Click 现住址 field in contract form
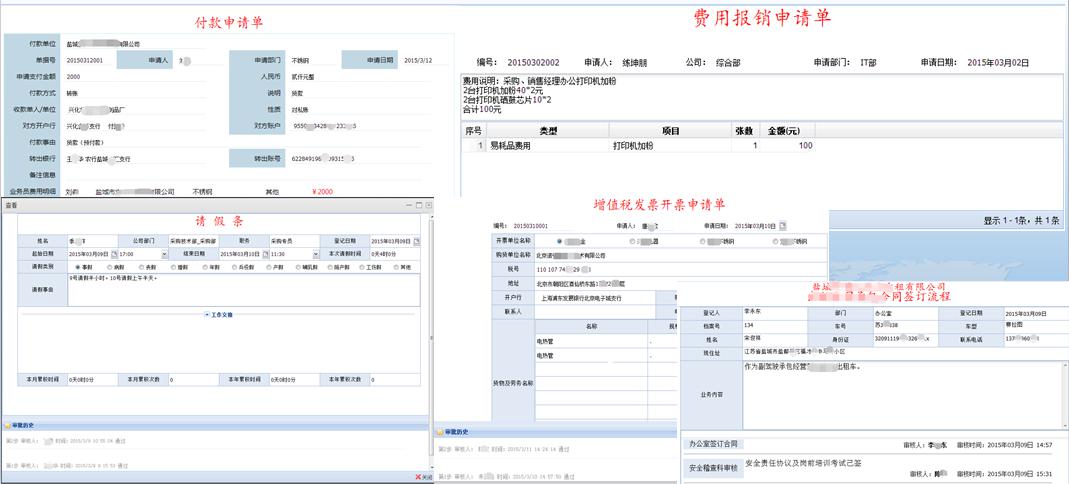 tap(903, 352)
